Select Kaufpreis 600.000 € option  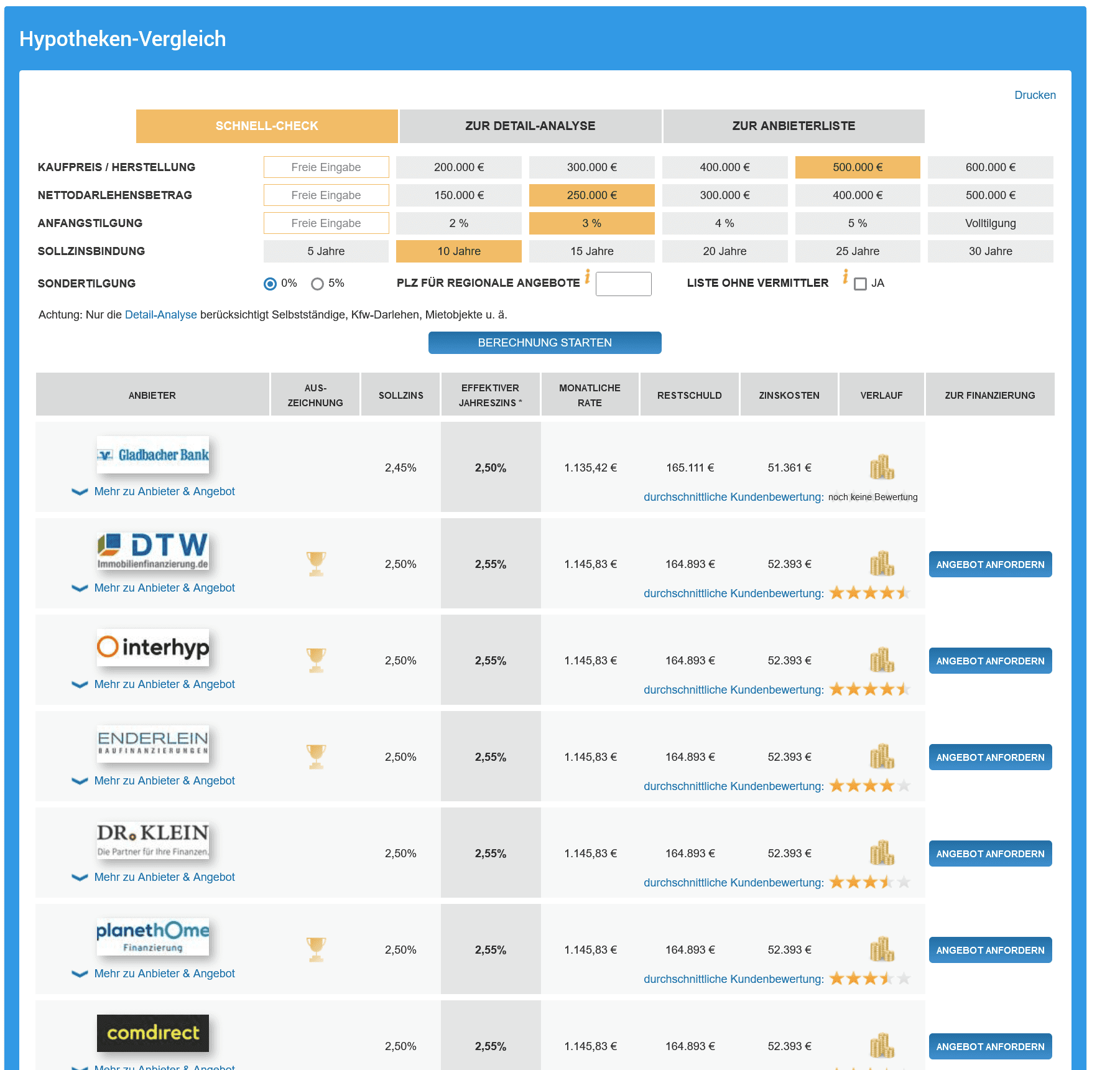pyautogui.click(x=991, y=167)
